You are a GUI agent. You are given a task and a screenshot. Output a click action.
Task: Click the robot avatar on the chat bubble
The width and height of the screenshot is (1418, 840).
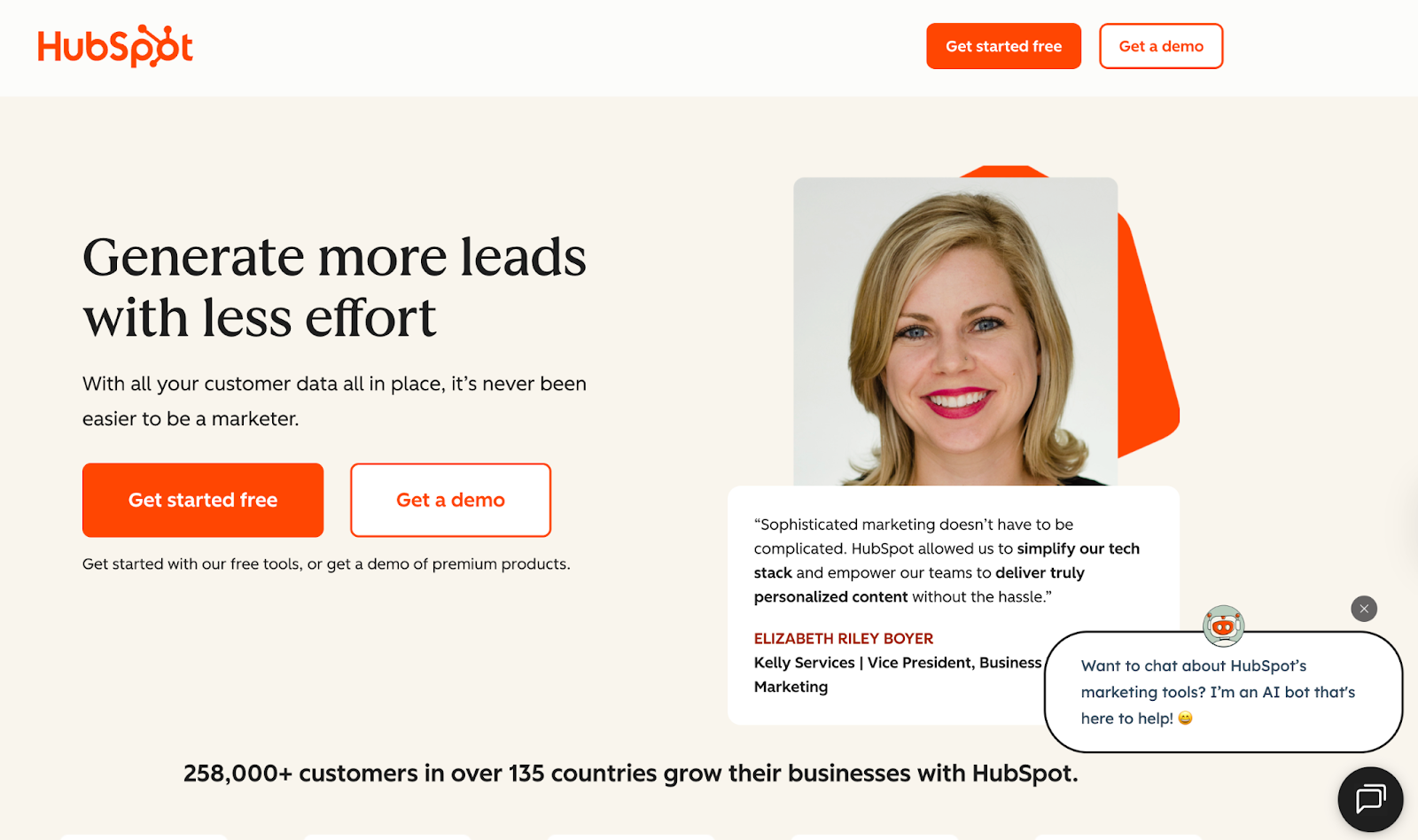[1223, 626]
